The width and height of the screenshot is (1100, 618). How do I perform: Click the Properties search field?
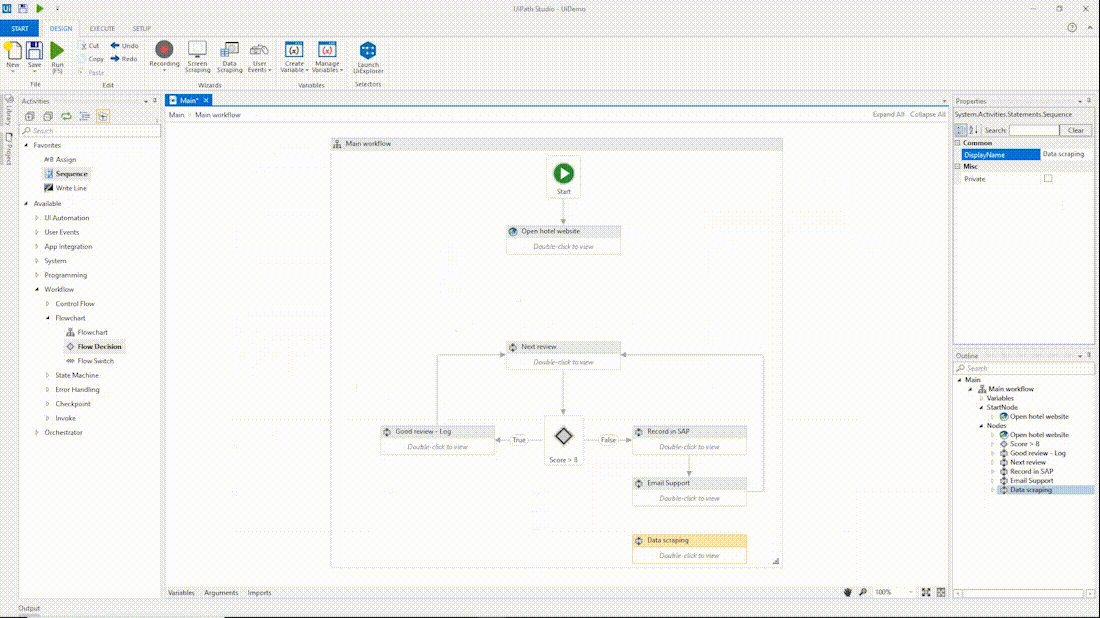pyautogui.click(x=1034, y=130)
